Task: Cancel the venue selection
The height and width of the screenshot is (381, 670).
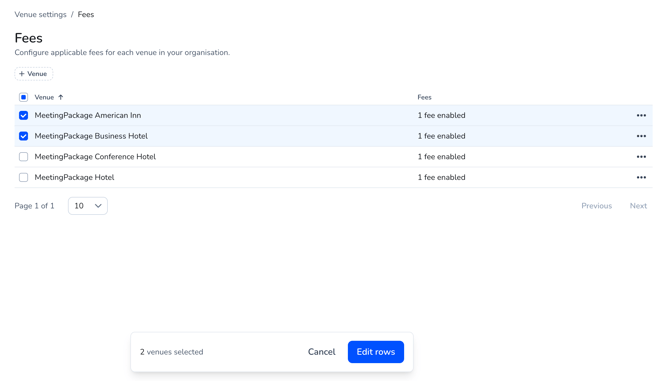Action: pos(321,352)
